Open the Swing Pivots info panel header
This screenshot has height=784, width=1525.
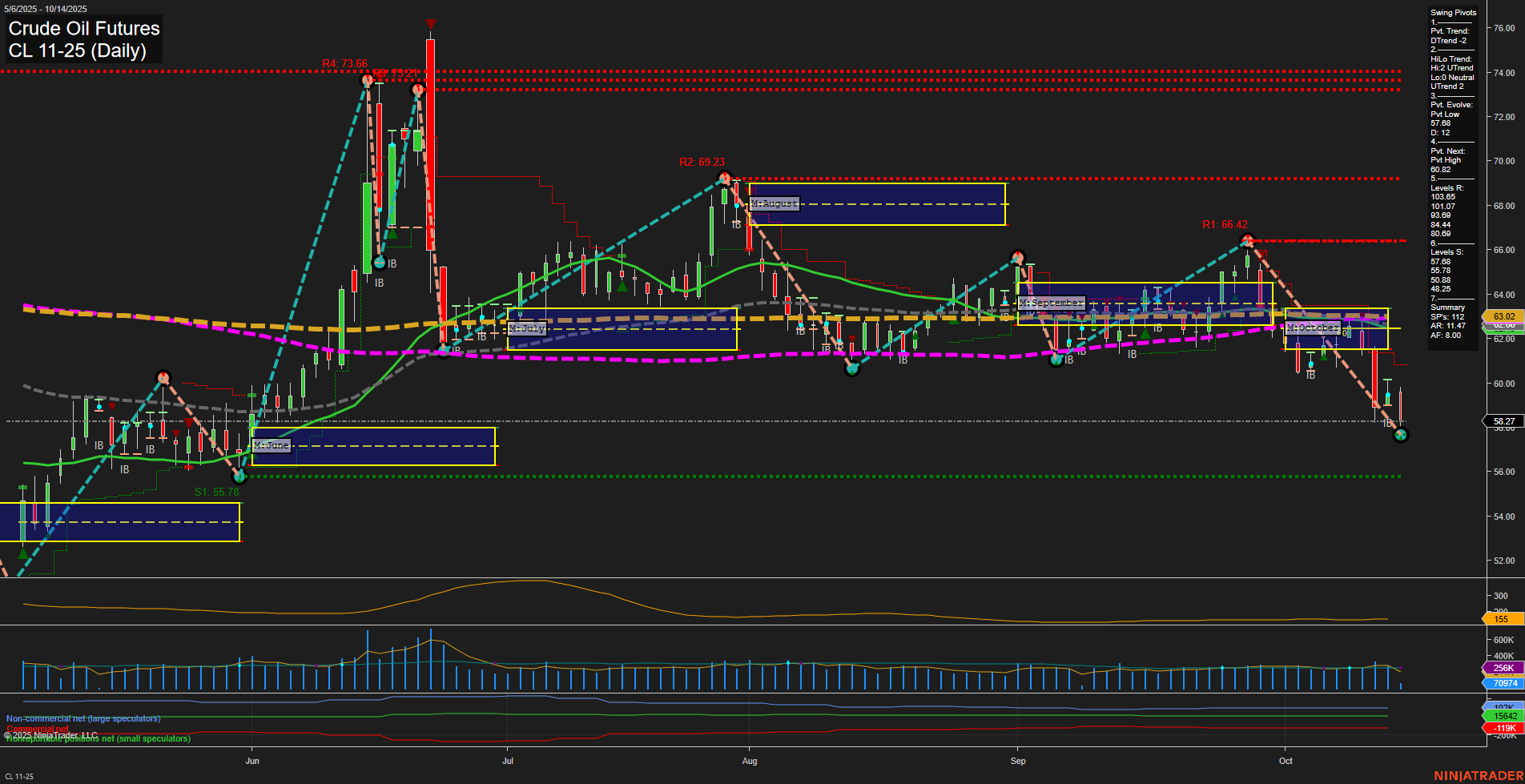[1453, 12]
